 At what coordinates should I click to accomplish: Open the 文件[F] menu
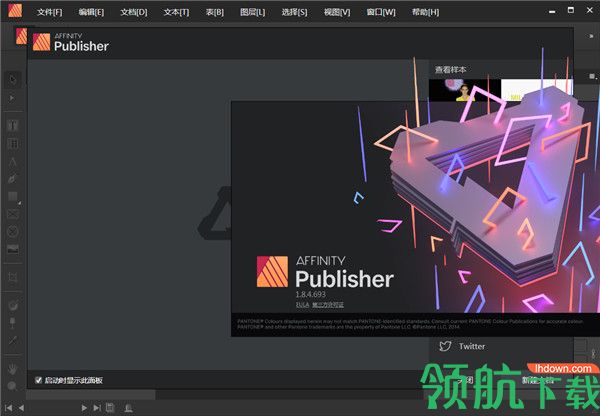pyautogui.click(x=50, y=12)
